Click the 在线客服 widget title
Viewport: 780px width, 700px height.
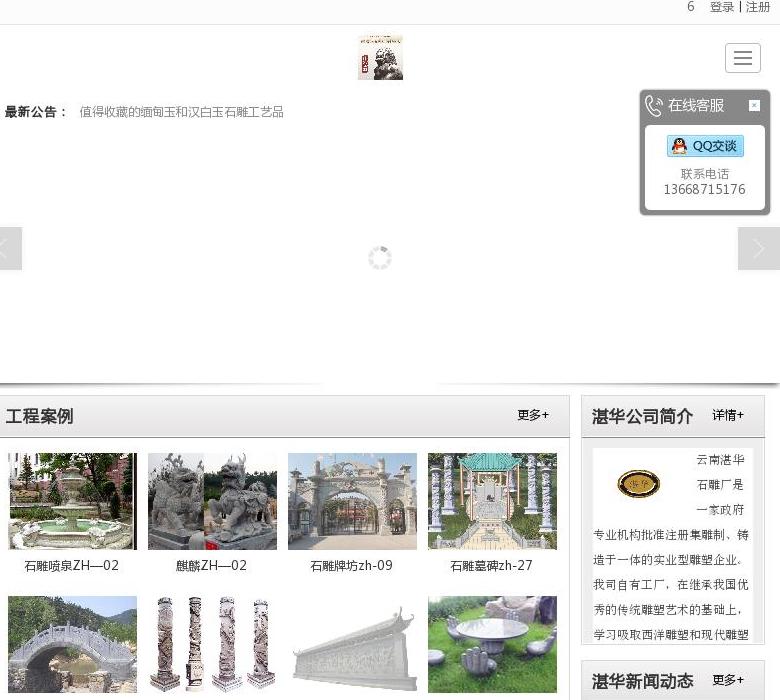pyautogui.click(x=696, y=105)
